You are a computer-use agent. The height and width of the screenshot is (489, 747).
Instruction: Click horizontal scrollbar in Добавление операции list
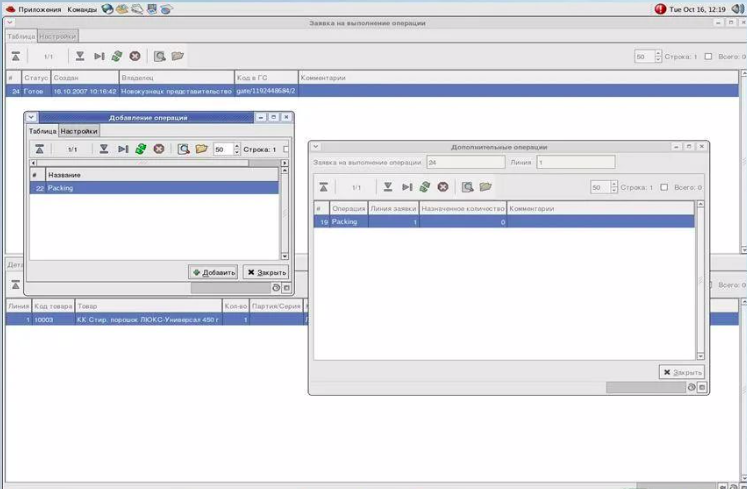(x=159, y=163)
